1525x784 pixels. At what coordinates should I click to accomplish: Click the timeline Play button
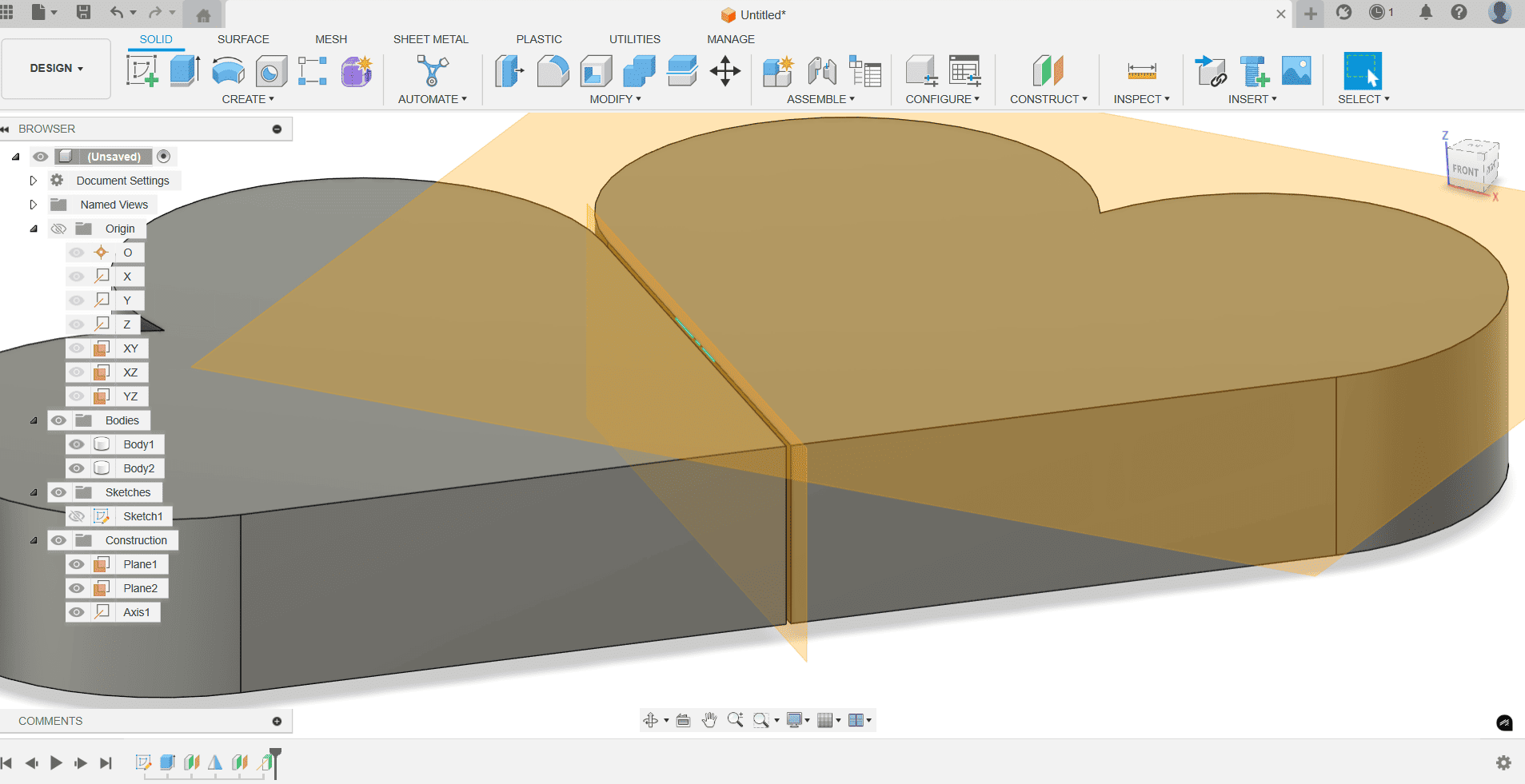(56, 763)
